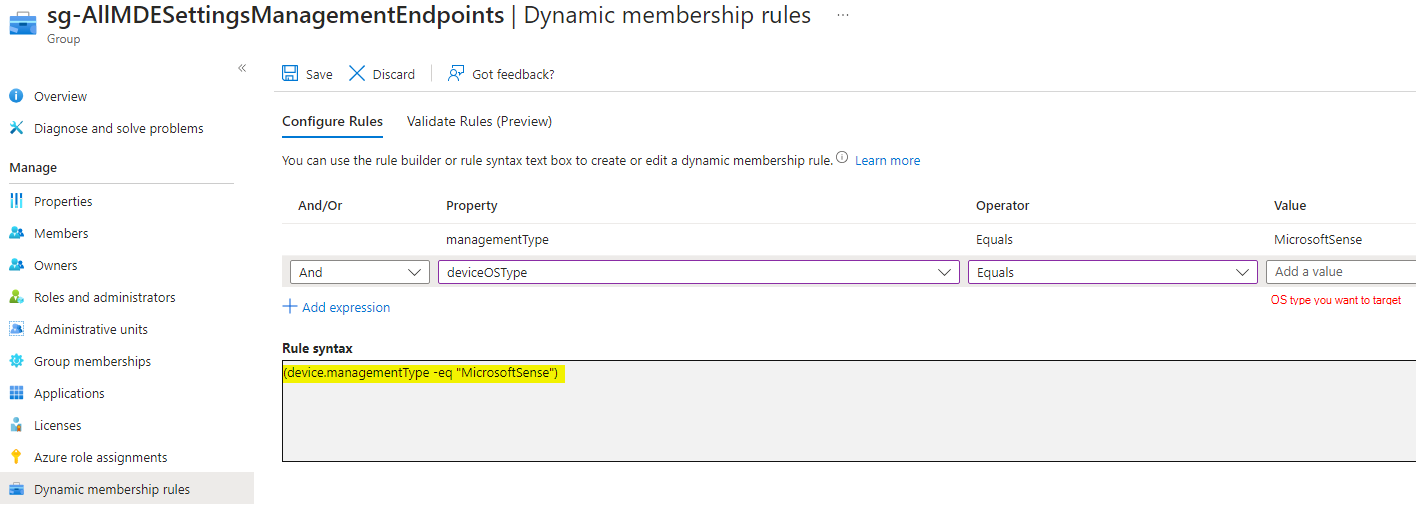Viewport: 1416px width, 513px height.
Task: Open the ellipsis more options menu
Action: (x=843, y=16)
